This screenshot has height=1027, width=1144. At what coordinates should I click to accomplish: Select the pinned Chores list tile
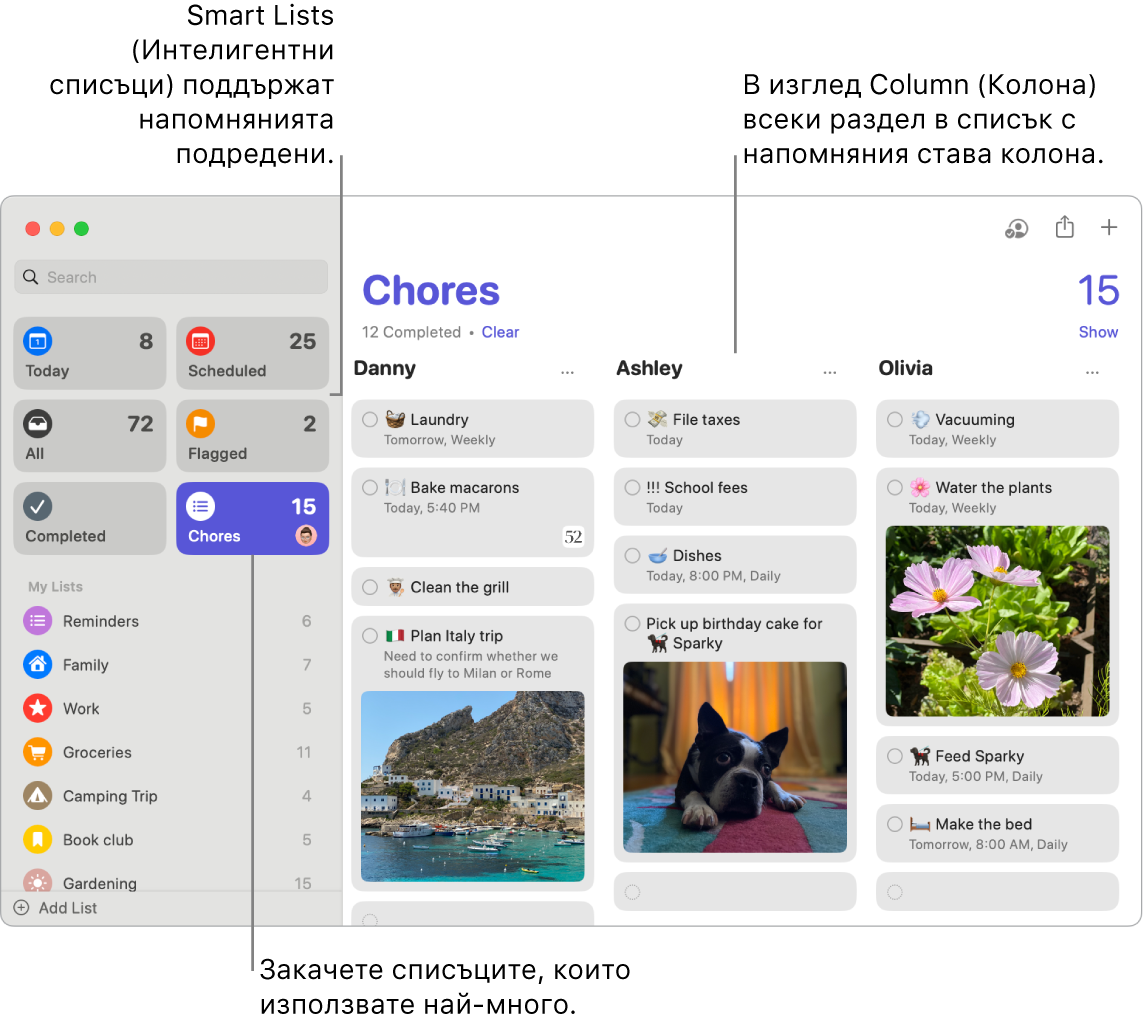[252, 519]
